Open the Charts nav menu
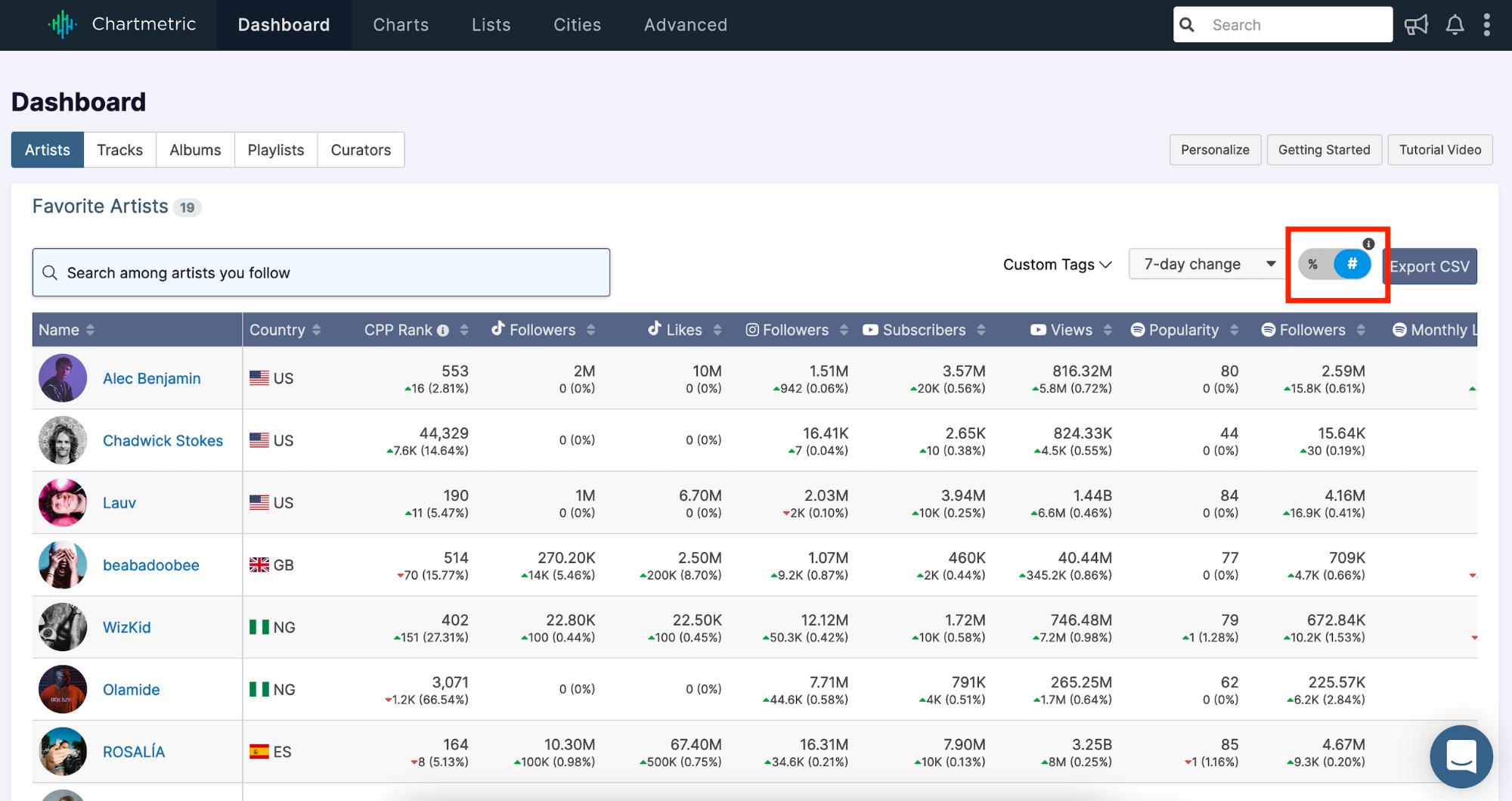This screenshot has width=1512, height=801. pyautogui.click(x=401, y=25)
